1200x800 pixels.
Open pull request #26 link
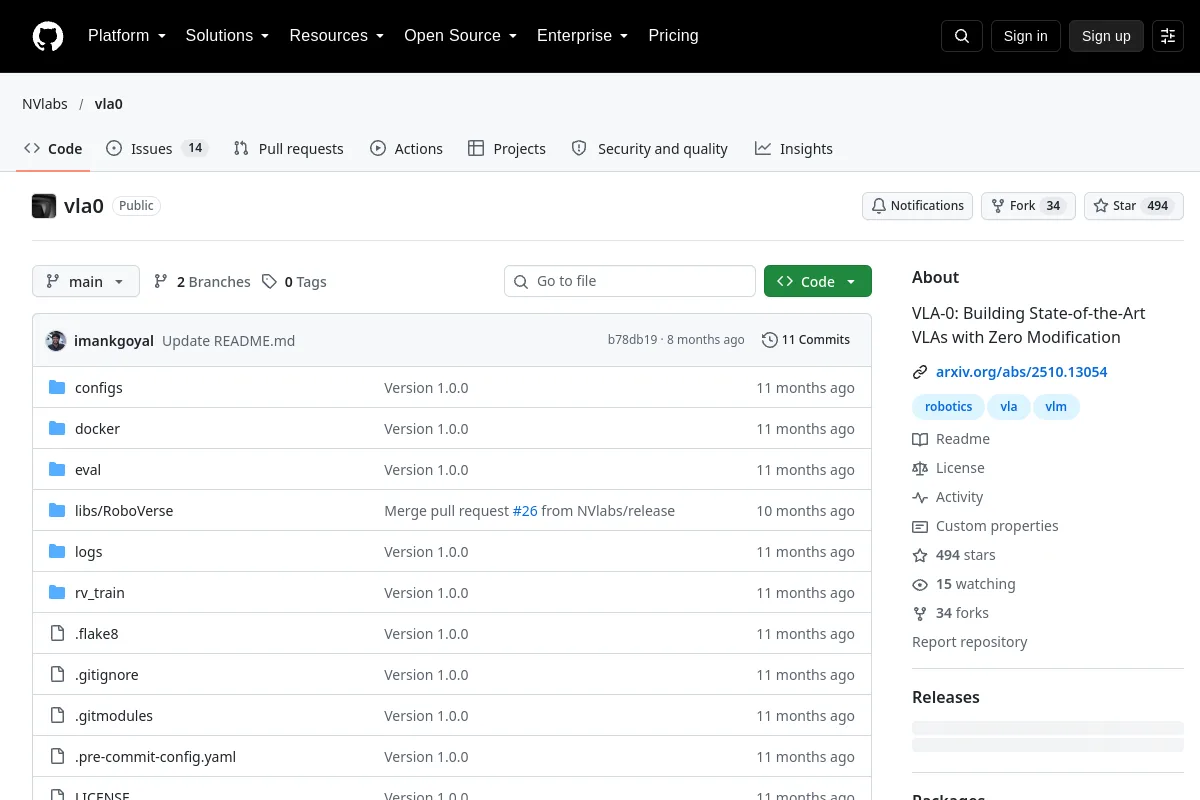pyautogui.click(x=525, y=511)
